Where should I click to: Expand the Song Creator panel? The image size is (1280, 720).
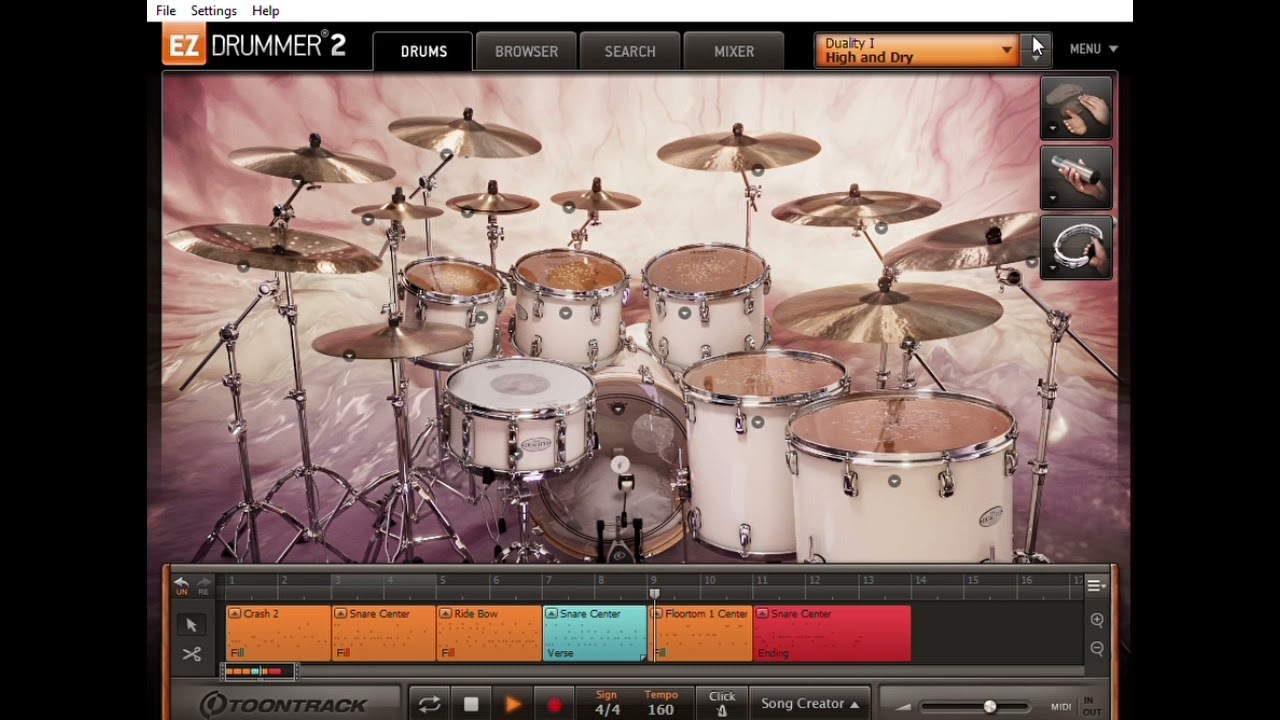click(810, 704)
